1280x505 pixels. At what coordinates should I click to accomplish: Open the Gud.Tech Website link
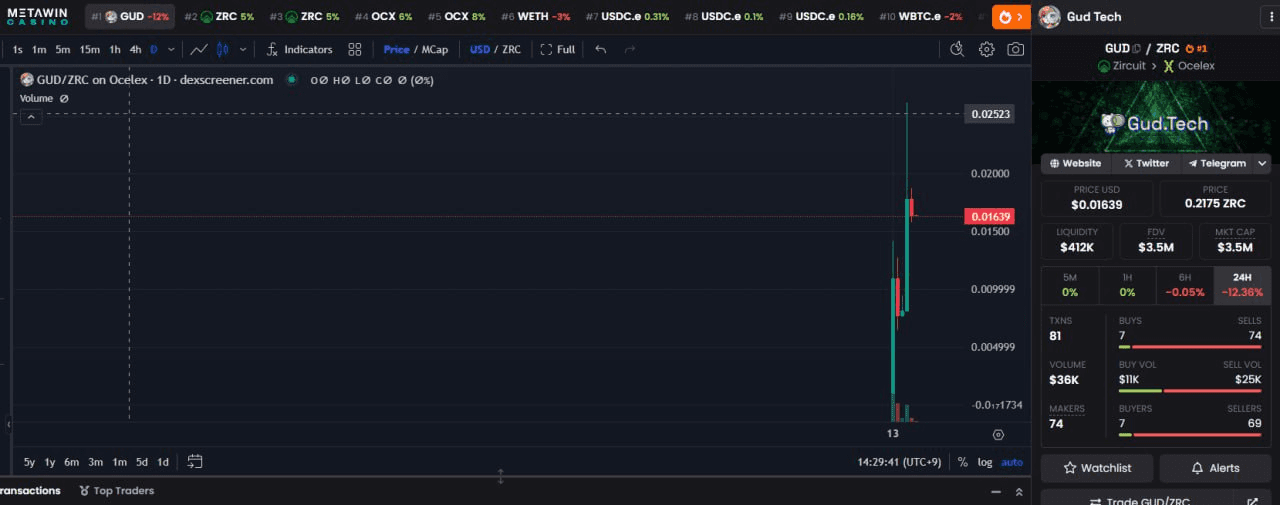coord(1075,163)
